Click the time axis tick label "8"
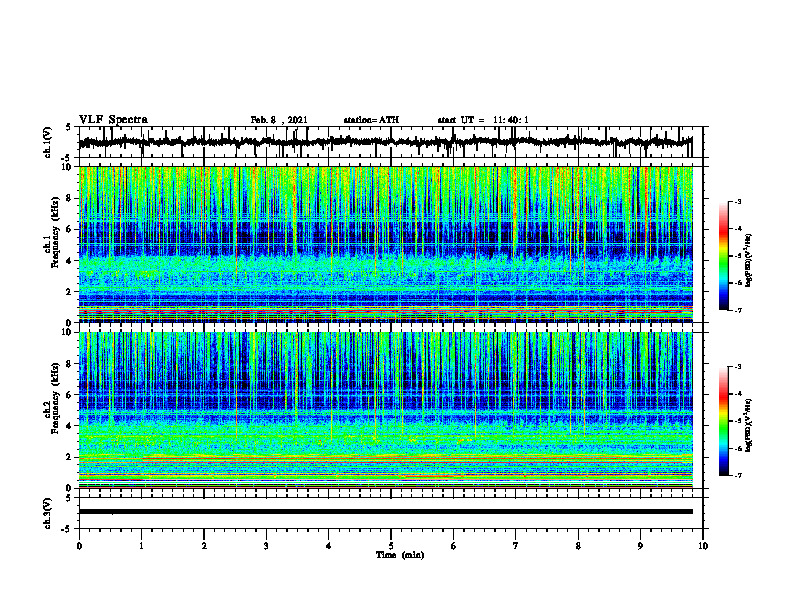 pos(578,546)
